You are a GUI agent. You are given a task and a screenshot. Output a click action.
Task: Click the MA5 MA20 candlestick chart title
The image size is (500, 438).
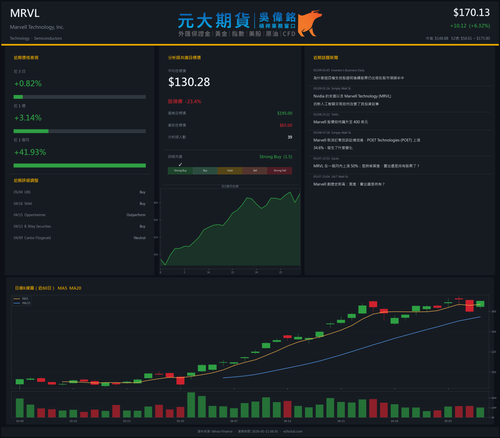(x=48, y=288)
